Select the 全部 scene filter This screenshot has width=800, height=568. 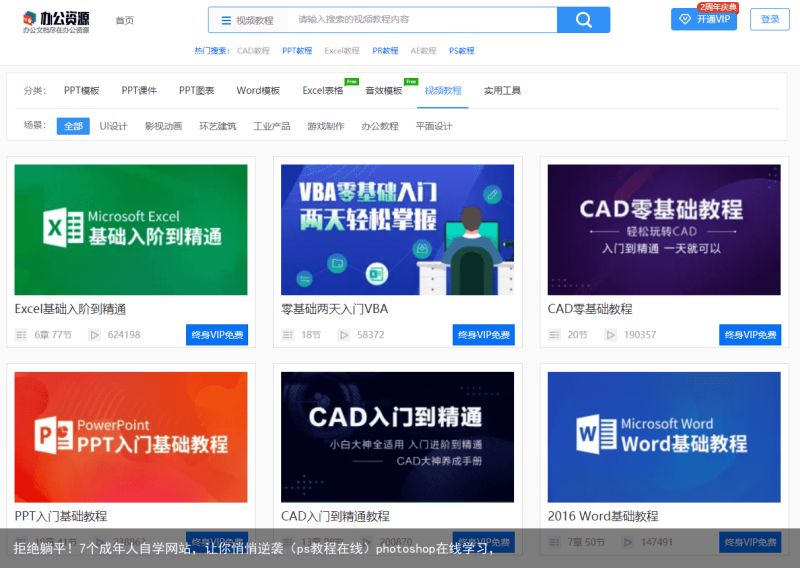[73, 126]
